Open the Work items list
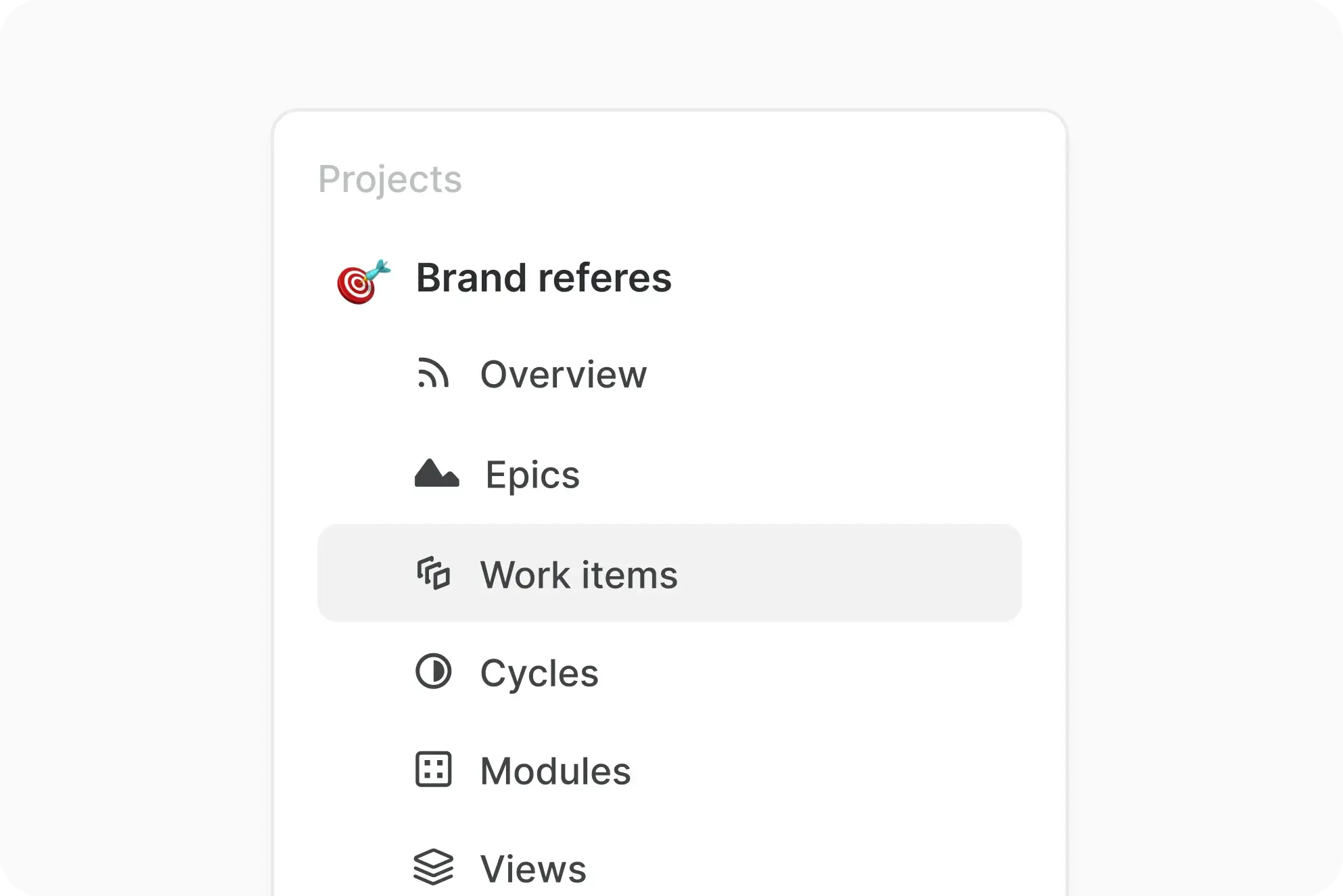 578,574
